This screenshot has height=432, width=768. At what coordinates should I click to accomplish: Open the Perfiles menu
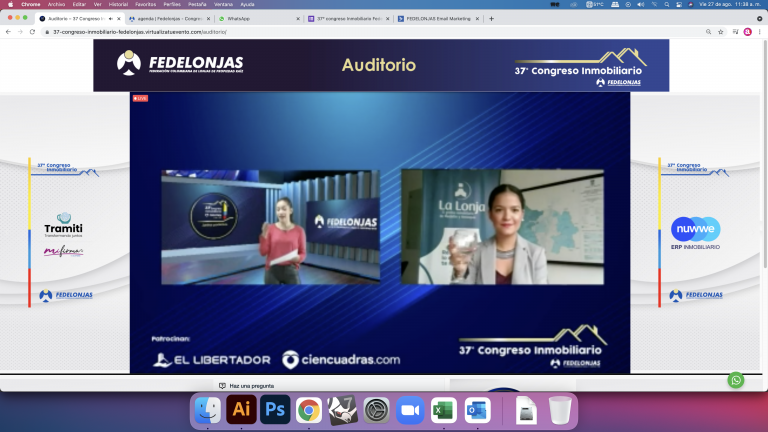point(172,4)
